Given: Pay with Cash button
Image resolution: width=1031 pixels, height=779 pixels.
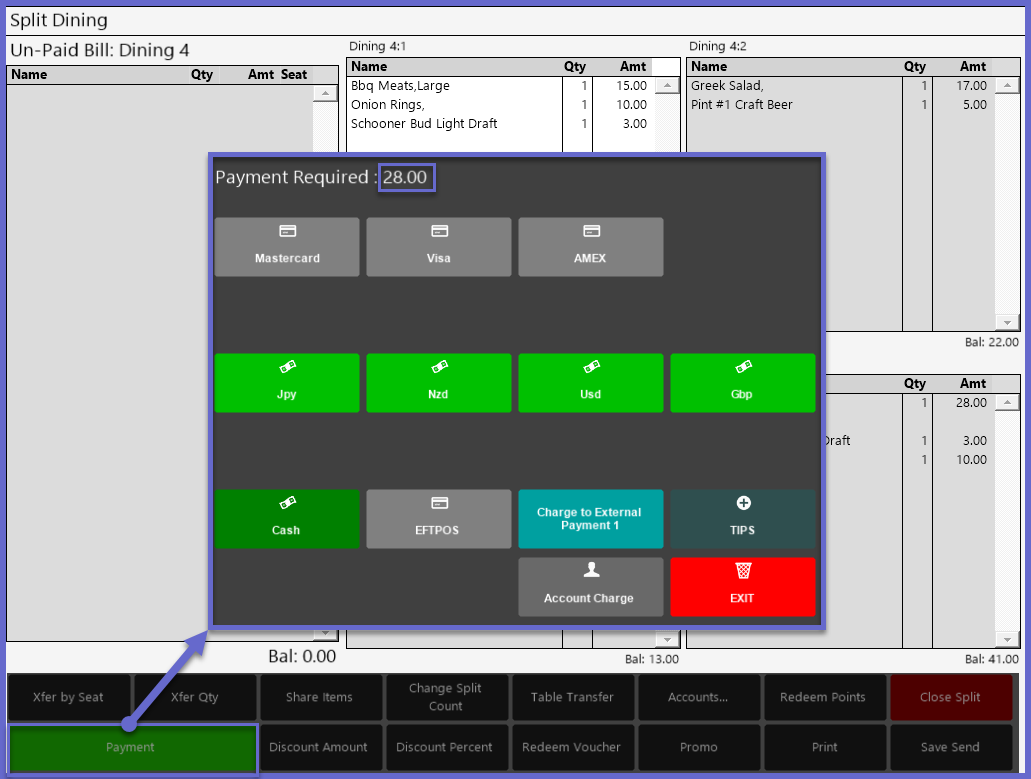Looking at the screenshot, I should (x=287, y=519).
